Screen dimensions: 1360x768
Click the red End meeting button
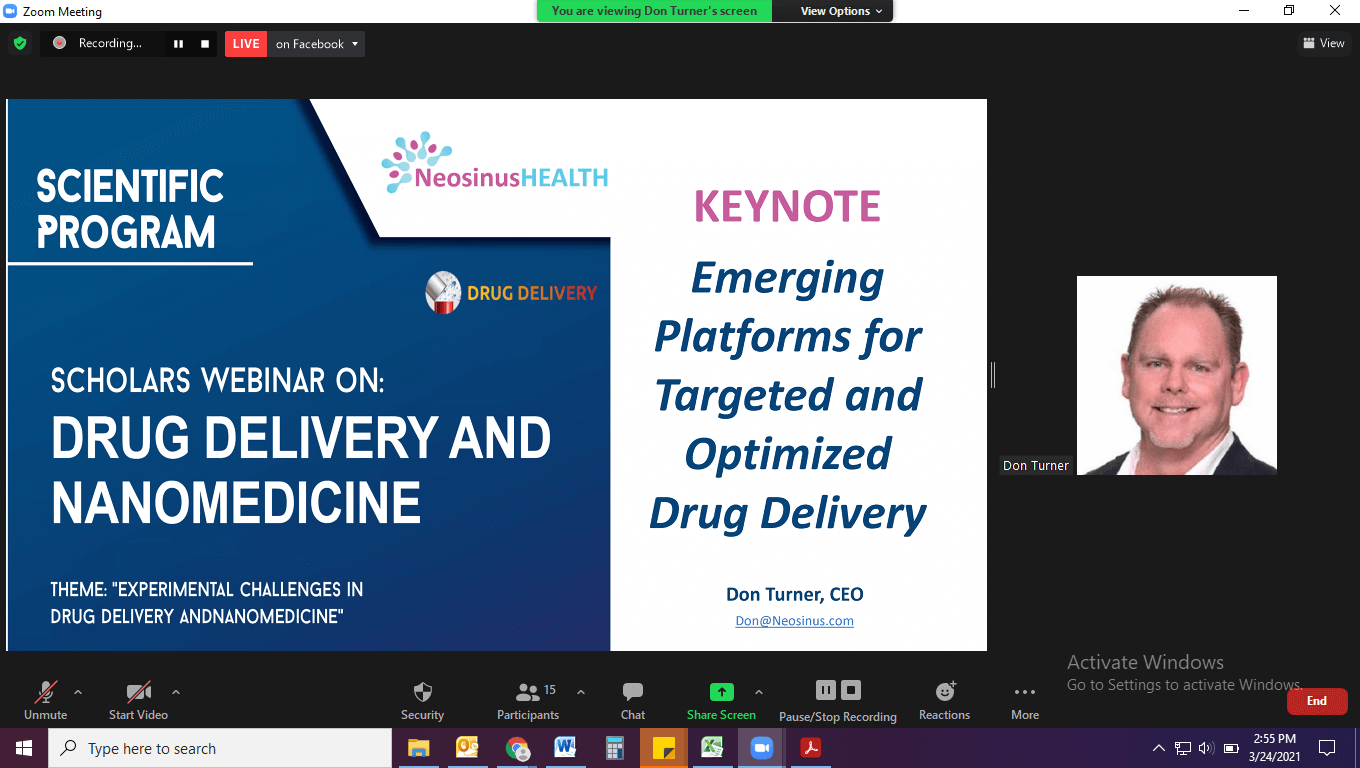click(1317, 701)
